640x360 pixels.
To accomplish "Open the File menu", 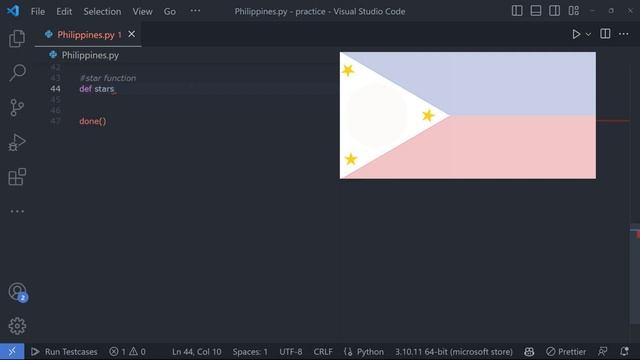I will coord(38,11).
